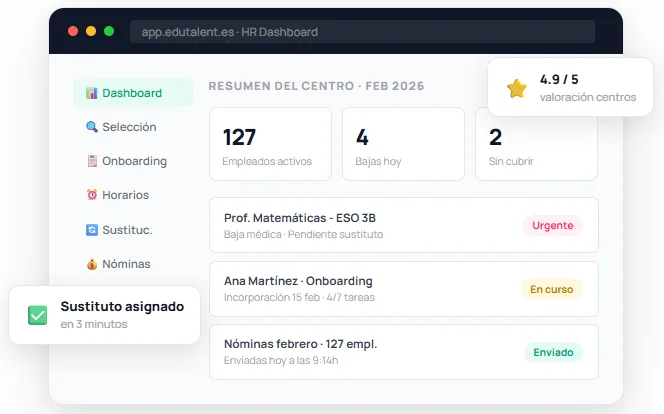Open the 127 Empleados activos card
The image size is (664, 414).
click(x=271, y=144)
